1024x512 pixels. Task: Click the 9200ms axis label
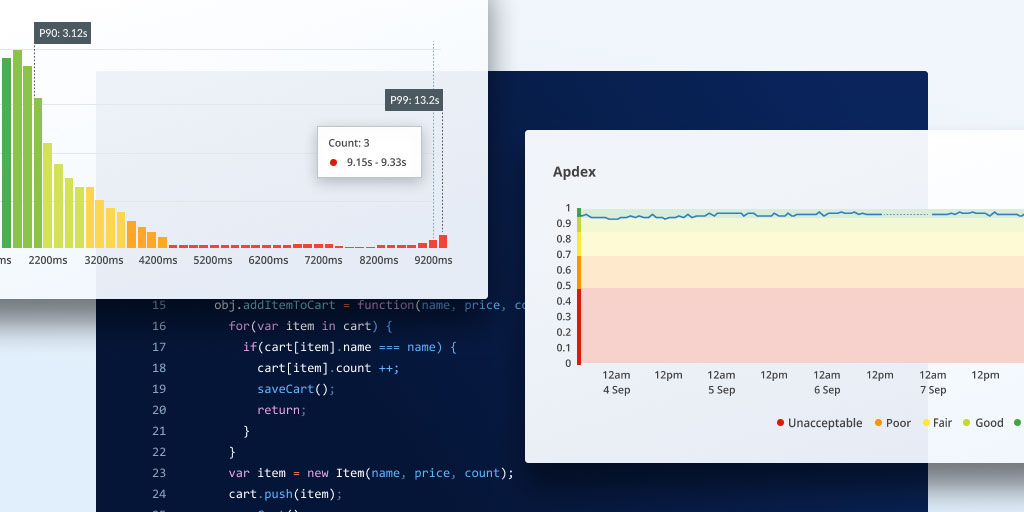pos(433,260)
